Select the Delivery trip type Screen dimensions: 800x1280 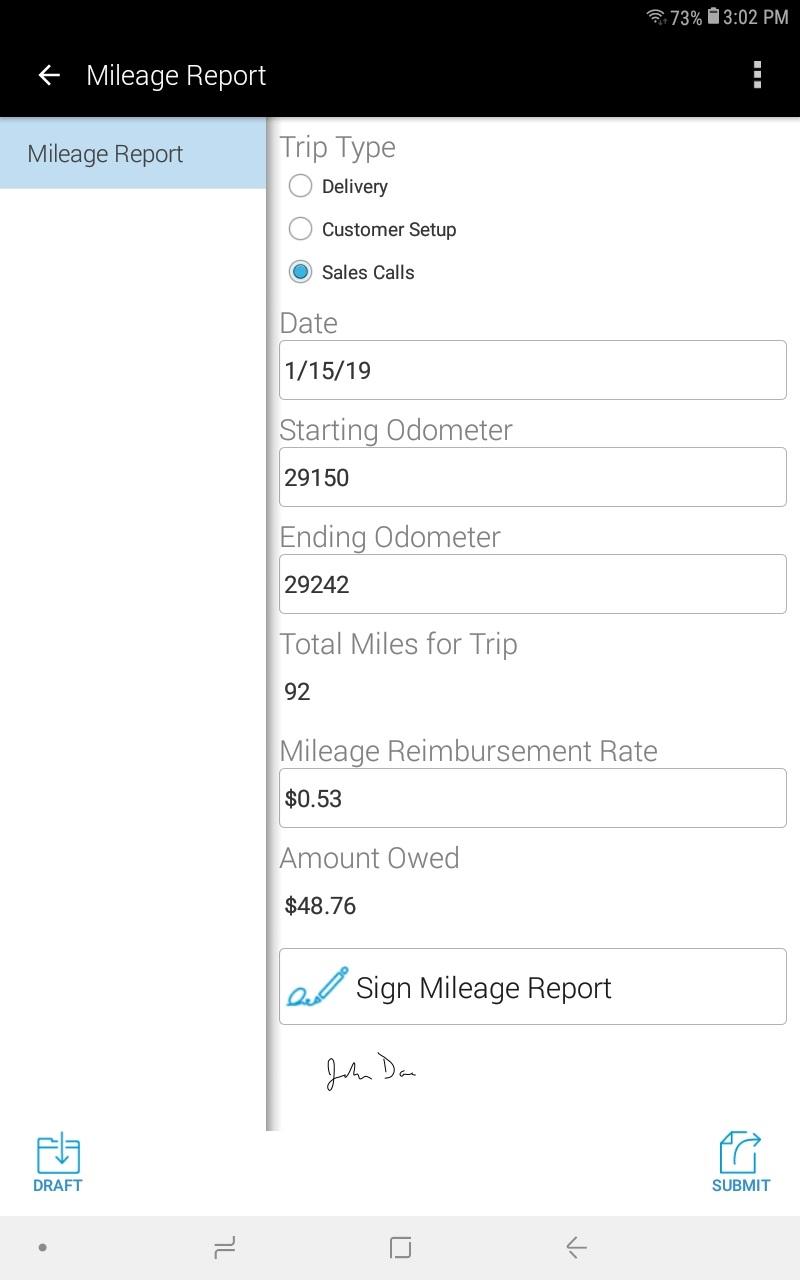[x=300, y=186]
